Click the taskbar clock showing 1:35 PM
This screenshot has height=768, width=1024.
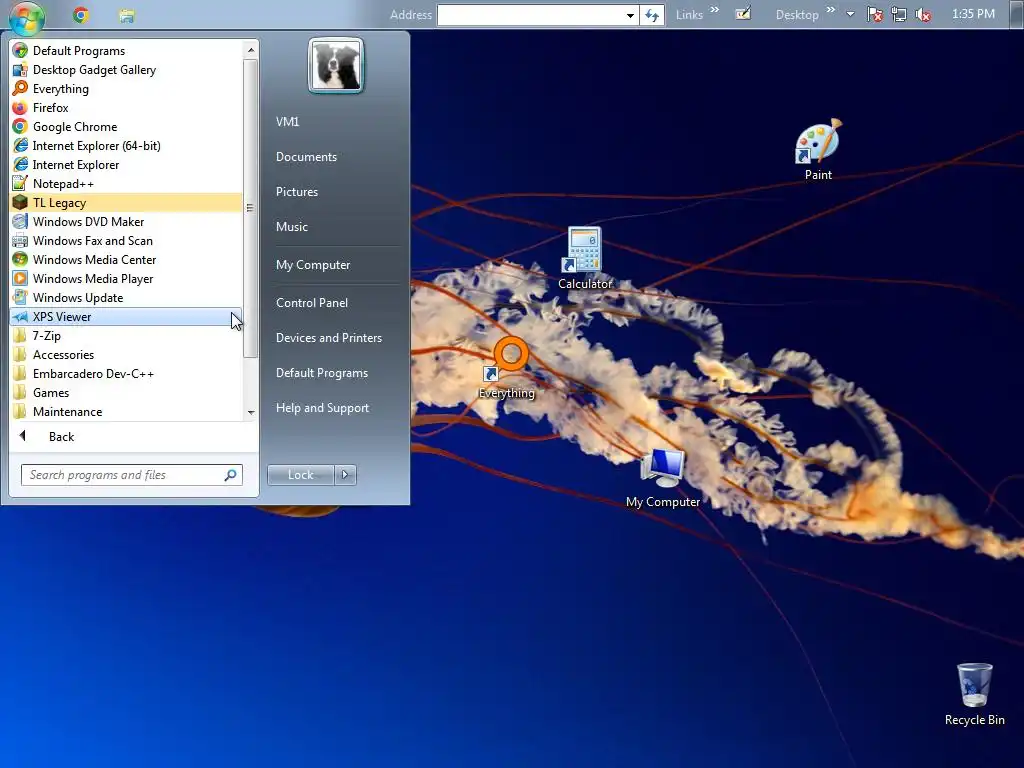(973, 14)
